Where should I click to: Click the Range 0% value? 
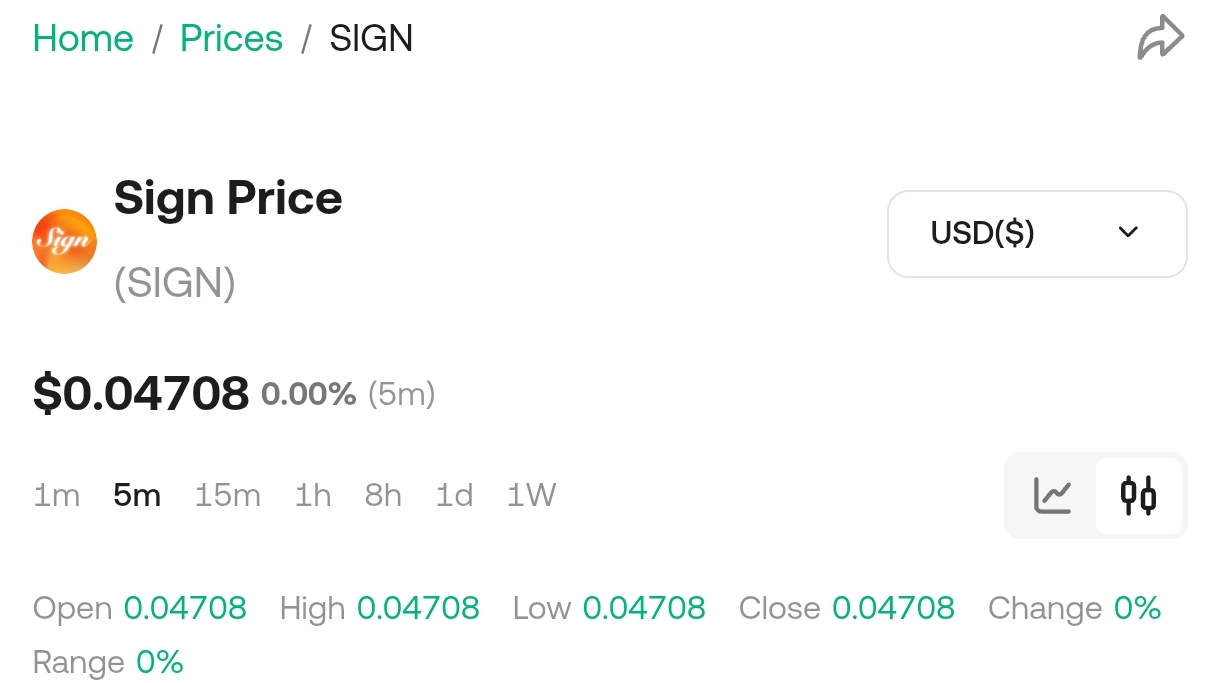coord(160,662)
